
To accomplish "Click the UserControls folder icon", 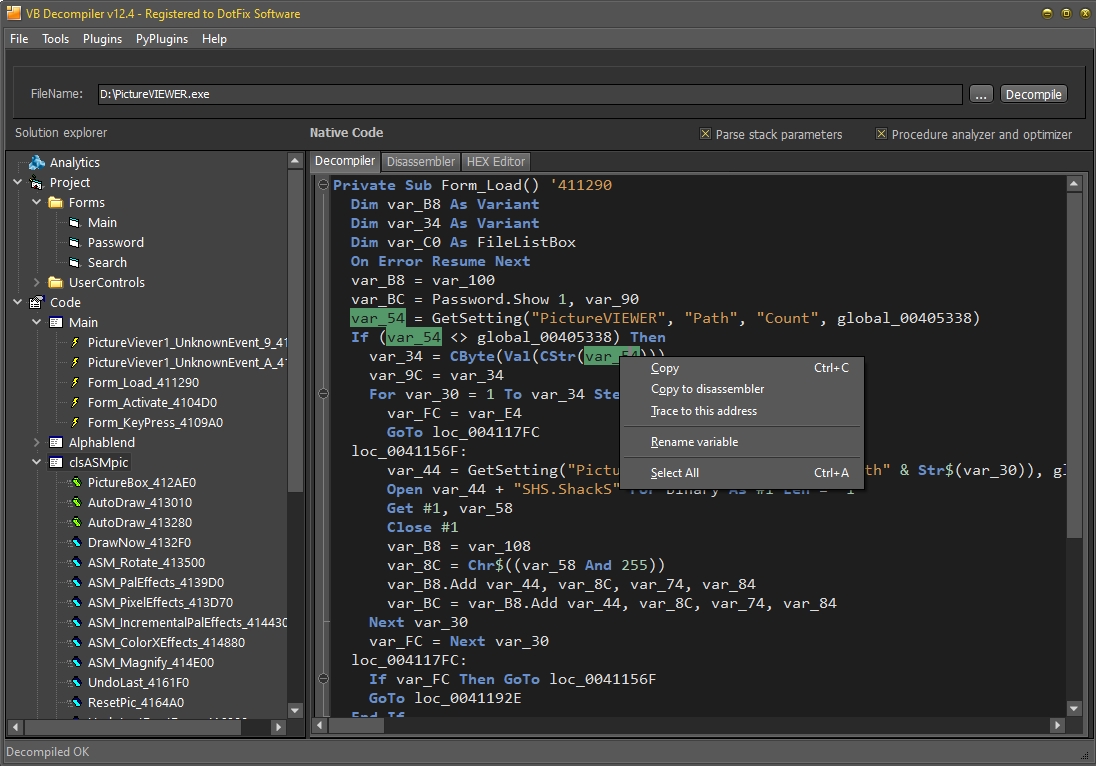I will [55, 282].
